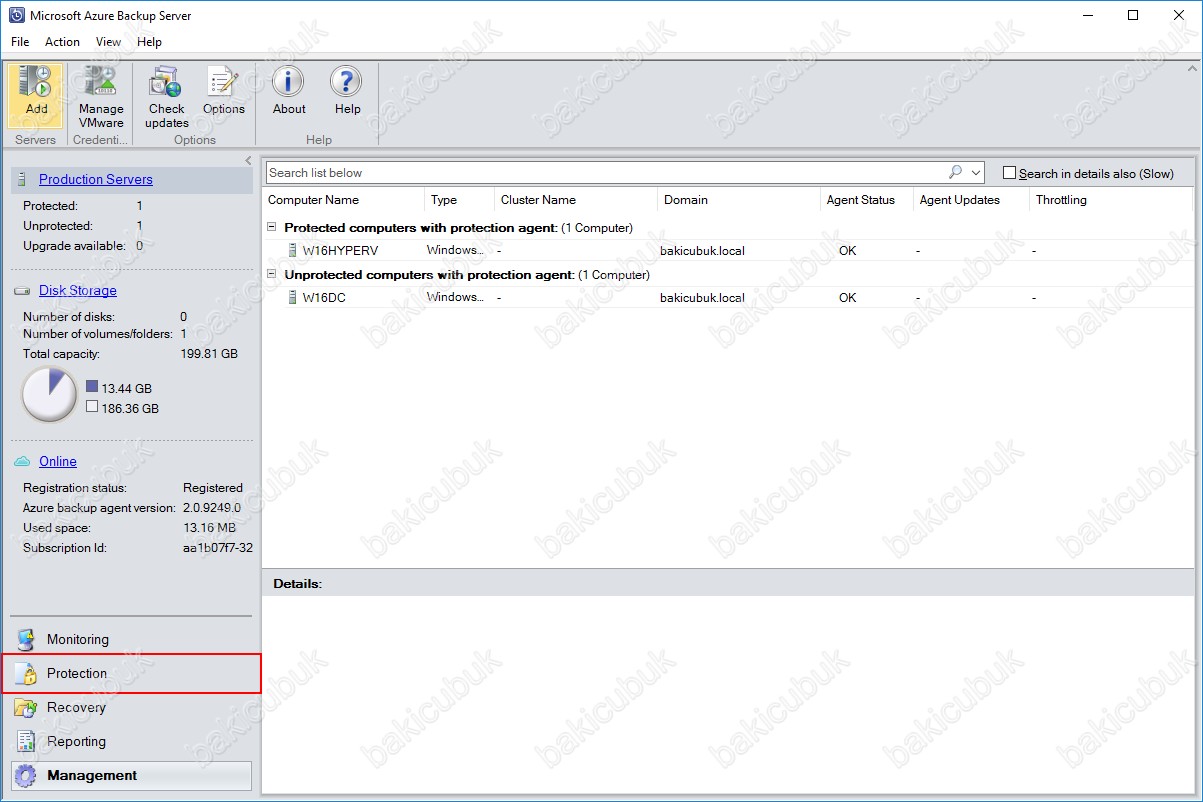Collapse the Protected computers group
Viewport: 1203px width, 802px height.
coord(272,227)
